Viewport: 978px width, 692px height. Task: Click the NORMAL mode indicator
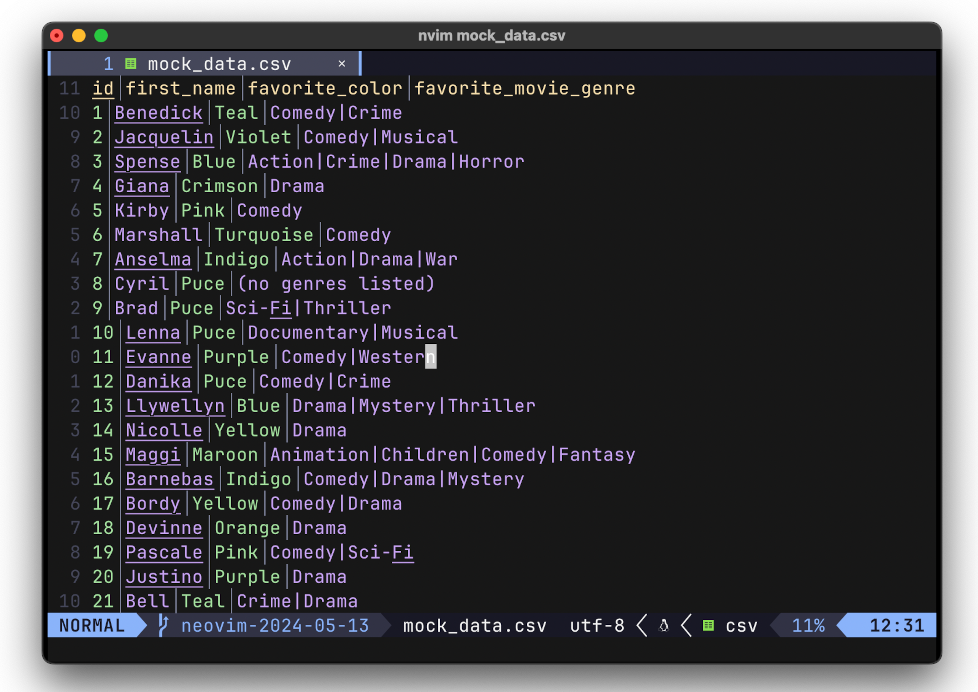pyautogui.click(x=95, y=626)
